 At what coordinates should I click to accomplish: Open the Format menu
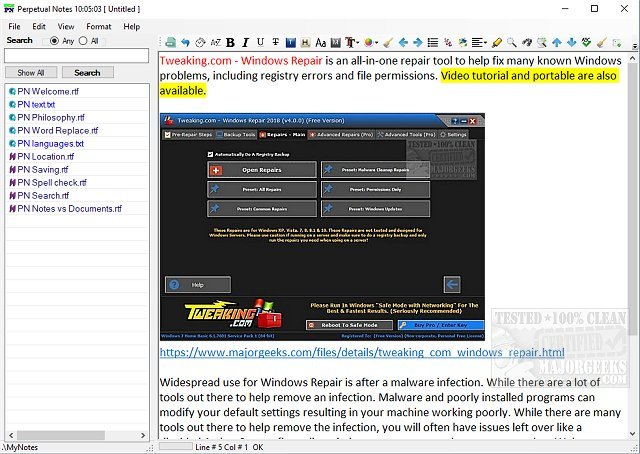coord(99,27)
